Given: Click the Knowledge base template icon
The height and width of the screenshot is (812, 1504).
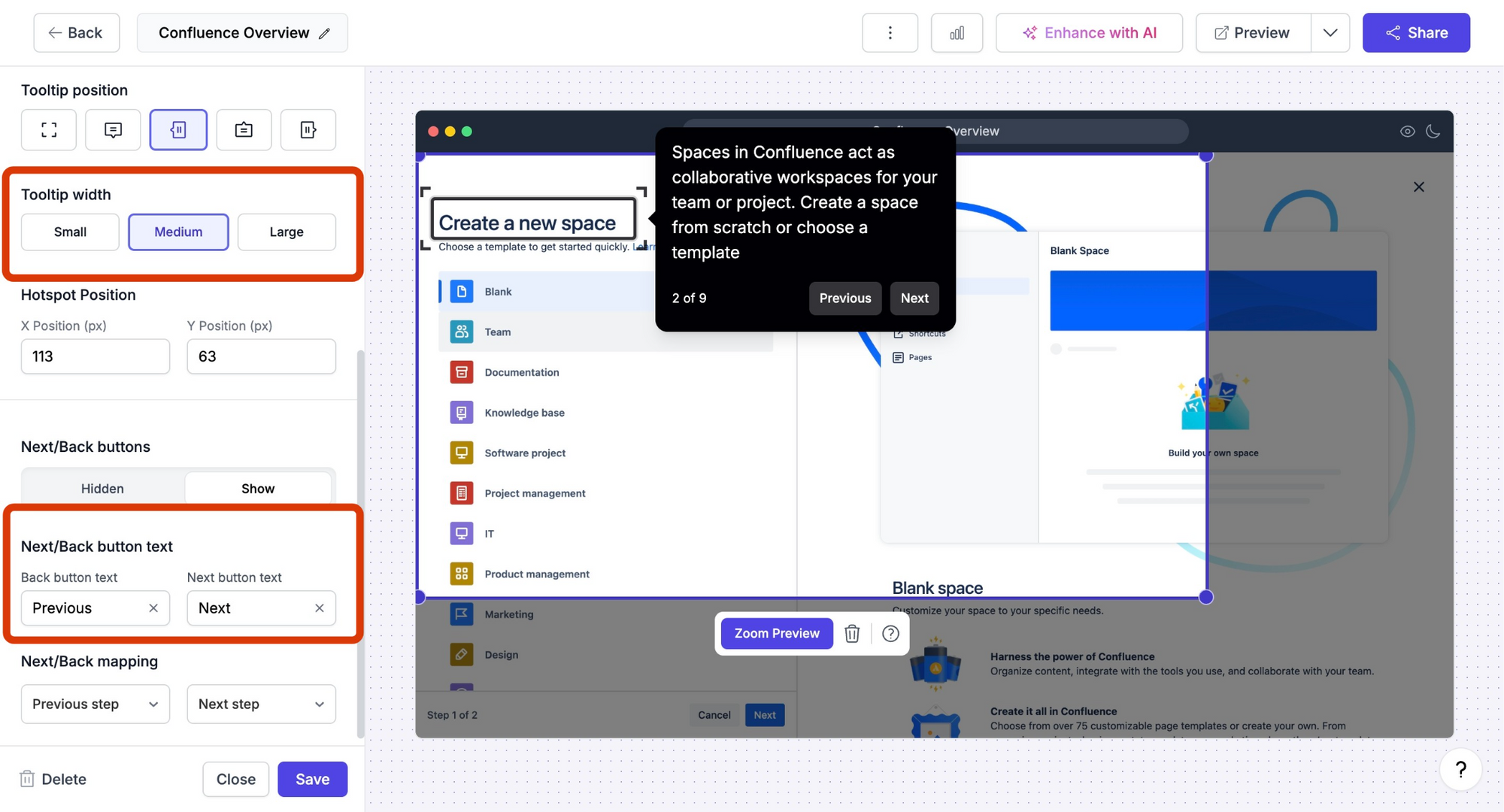Looking at the screenshot, I should 462,412.
